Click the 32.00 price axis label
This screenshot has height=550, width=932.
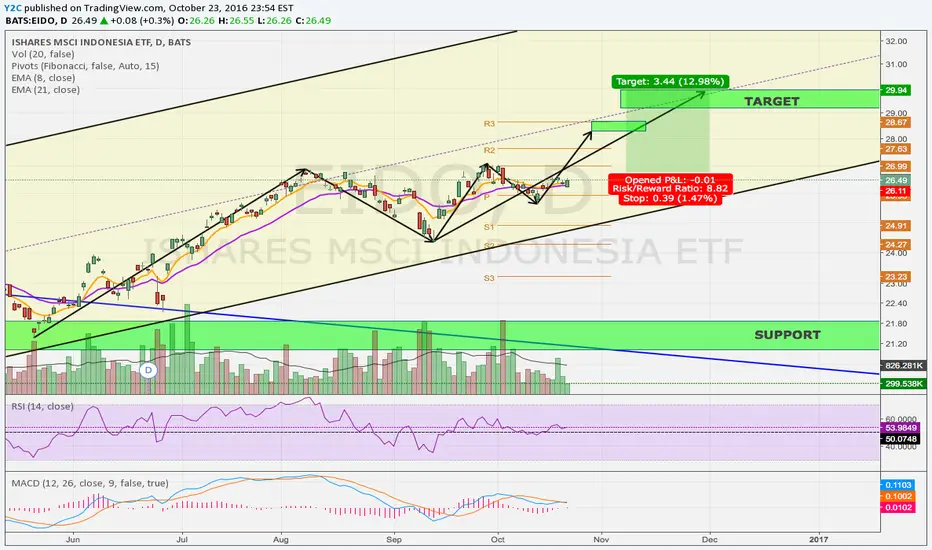[896, 42]
